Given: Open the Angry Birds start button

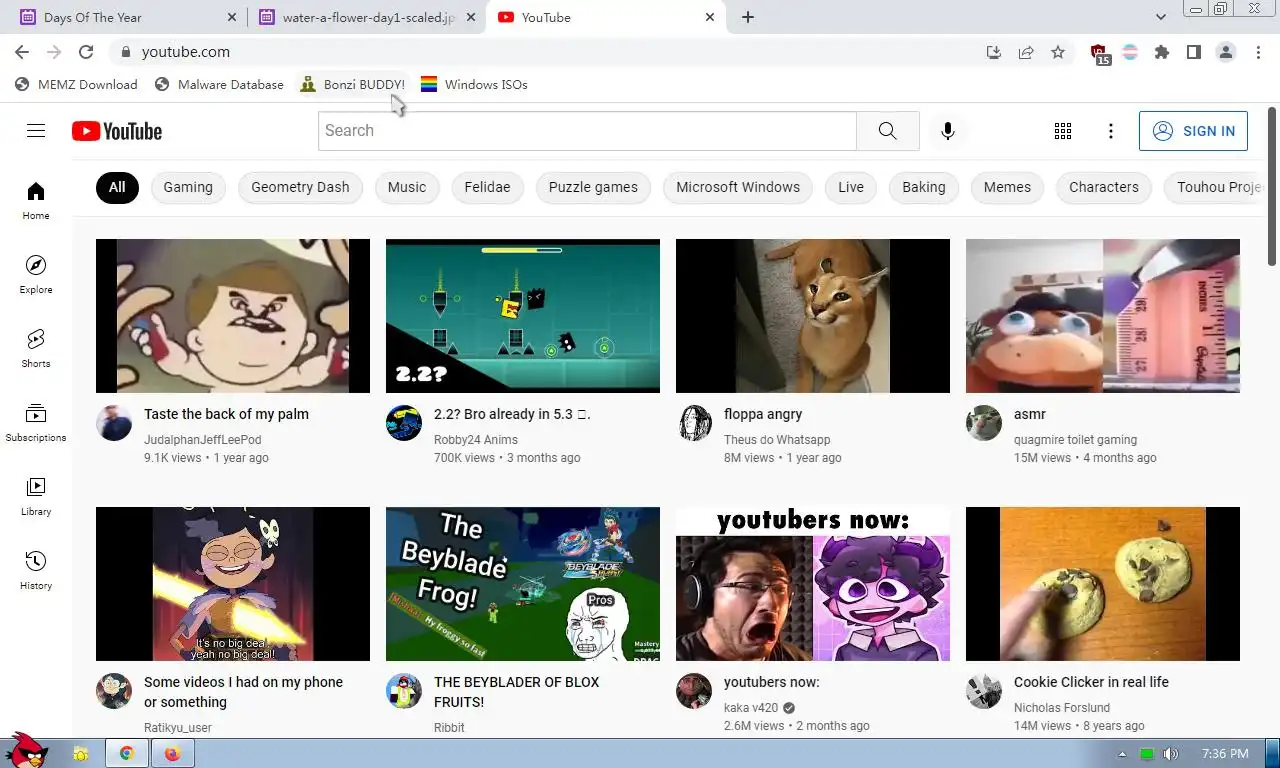Looking at the screenshot, I should (26, 750).
